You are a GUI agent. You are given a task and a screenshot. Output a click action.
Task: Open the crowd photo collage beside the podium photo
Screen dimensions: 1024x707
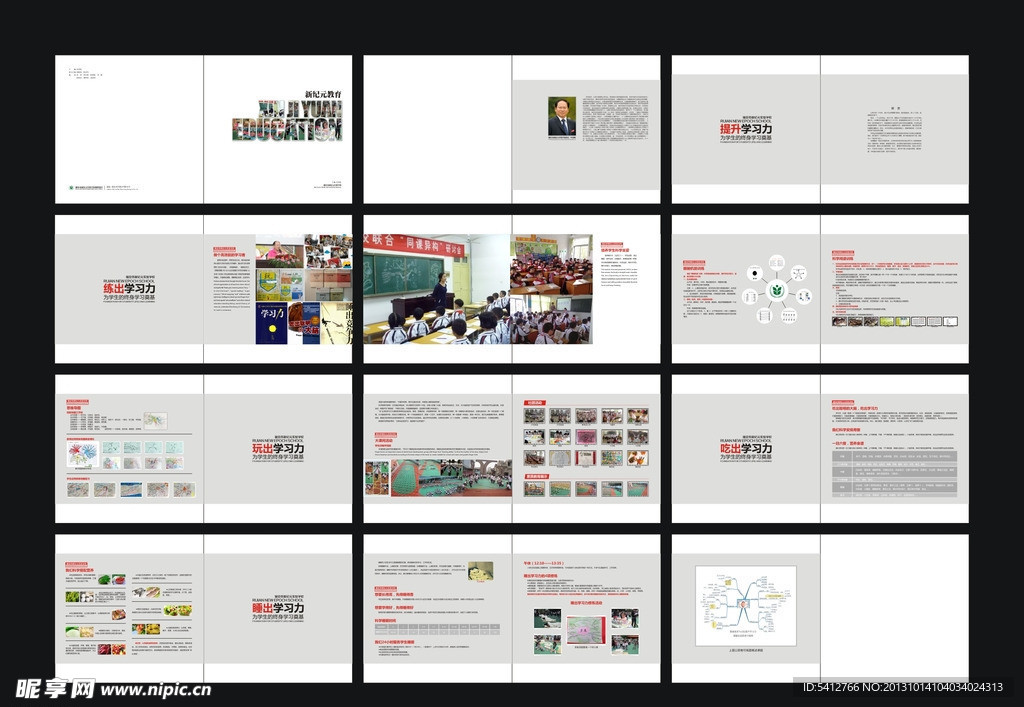(328, 251)
